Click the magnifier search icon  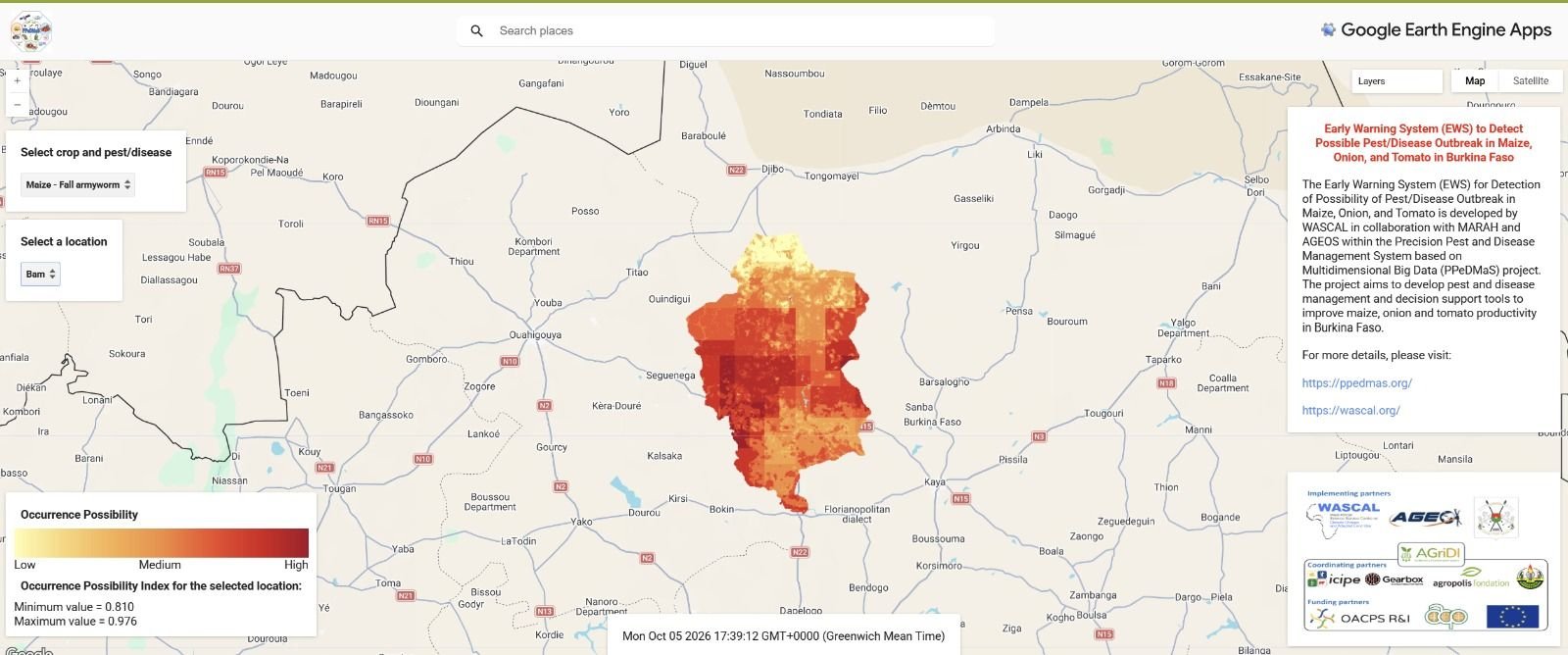(x=476, y=30)
